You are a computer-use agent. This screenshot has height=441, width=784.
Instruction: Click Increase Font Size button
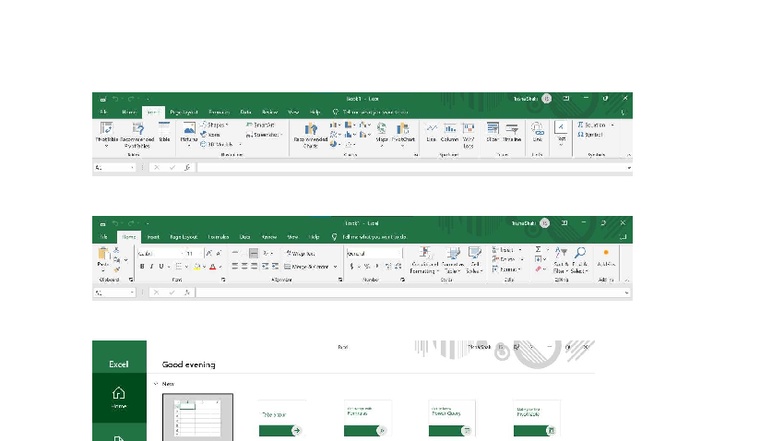tap(209, 254)
